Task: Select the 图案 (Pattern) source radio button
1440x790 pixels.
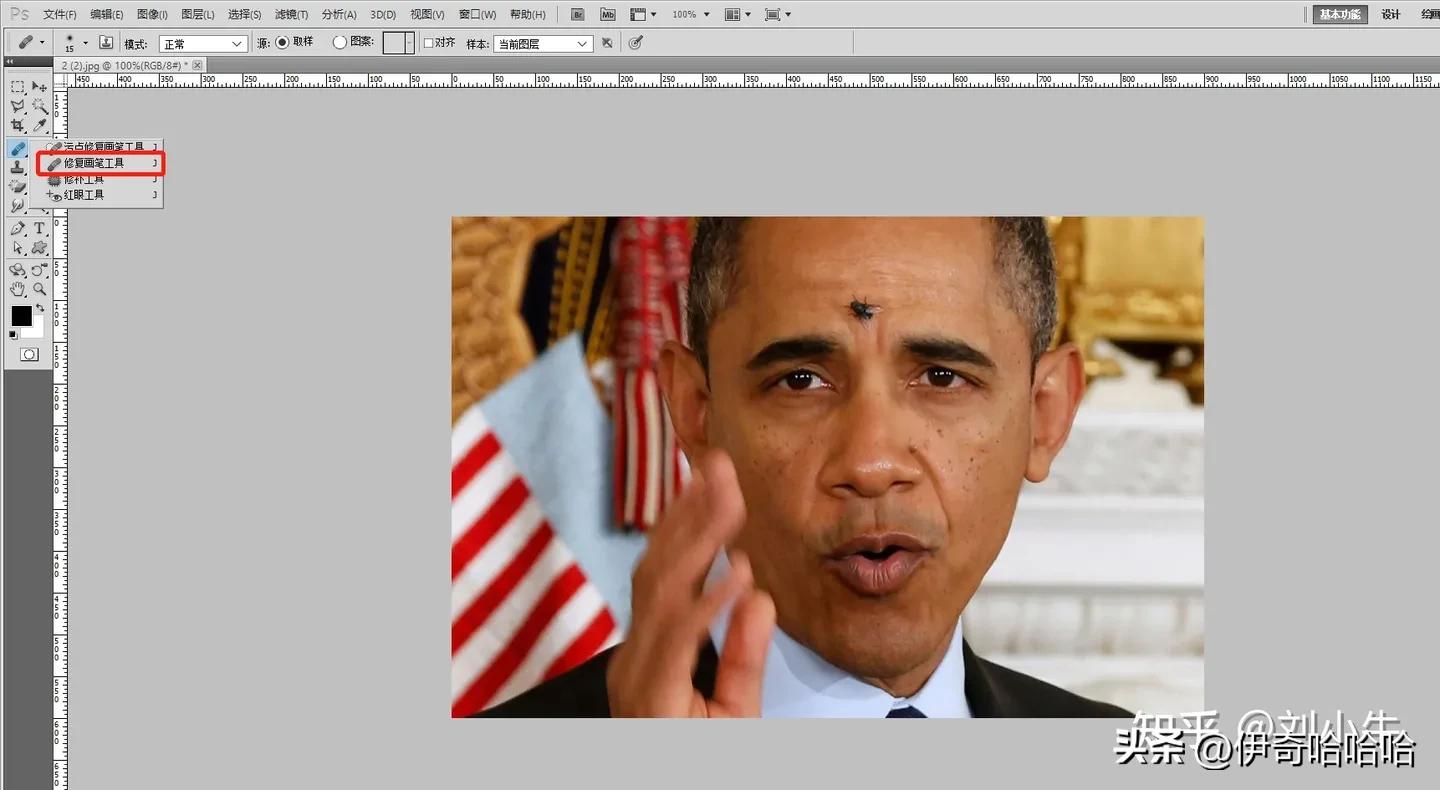Action: [x=337, y=41]
